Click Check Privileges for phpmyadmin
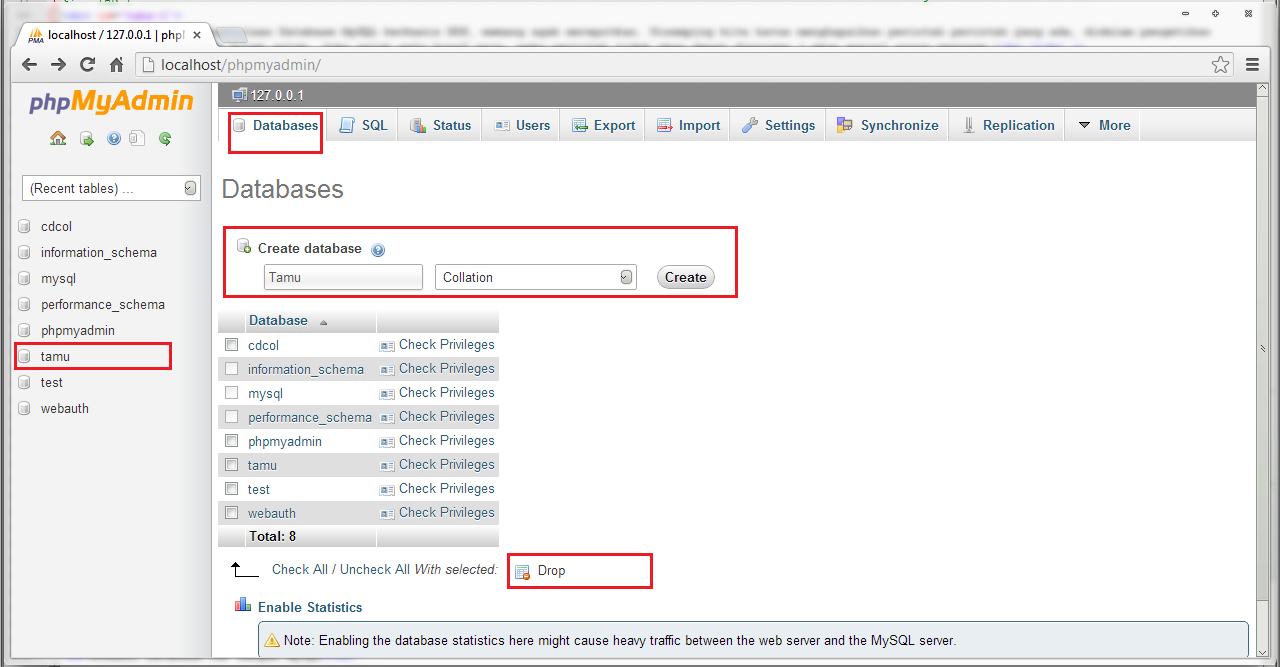Viewport: 1280px width, 667px height. click(x=447, y=441)
